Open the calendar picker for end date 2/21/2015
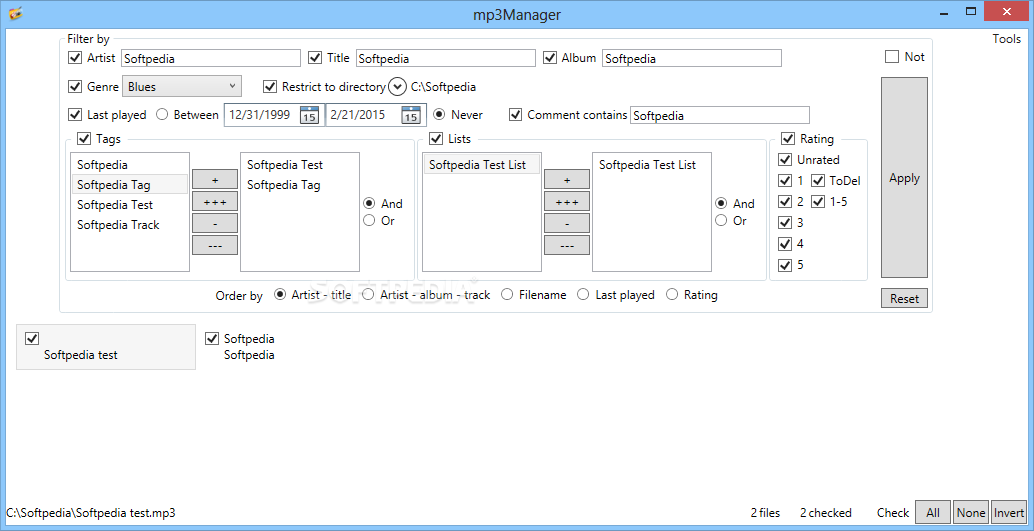The height and width of the screenshot is (531, 1034). pos(411,115)
